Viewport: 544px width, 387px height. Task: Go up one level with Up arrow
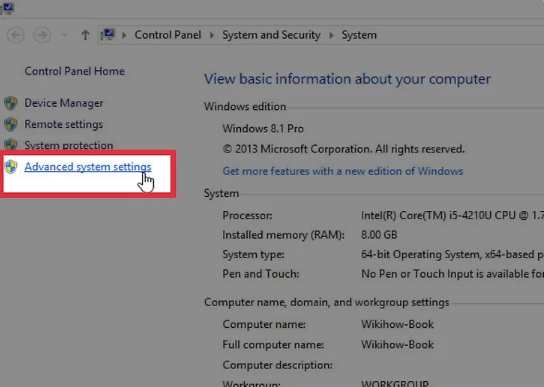tap(85, 35)
